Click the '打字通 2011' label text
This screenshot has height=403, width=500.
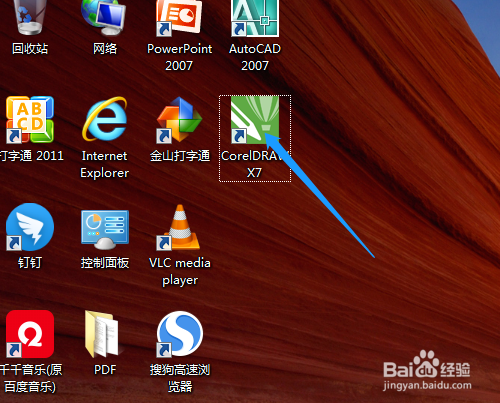[32, 156]
